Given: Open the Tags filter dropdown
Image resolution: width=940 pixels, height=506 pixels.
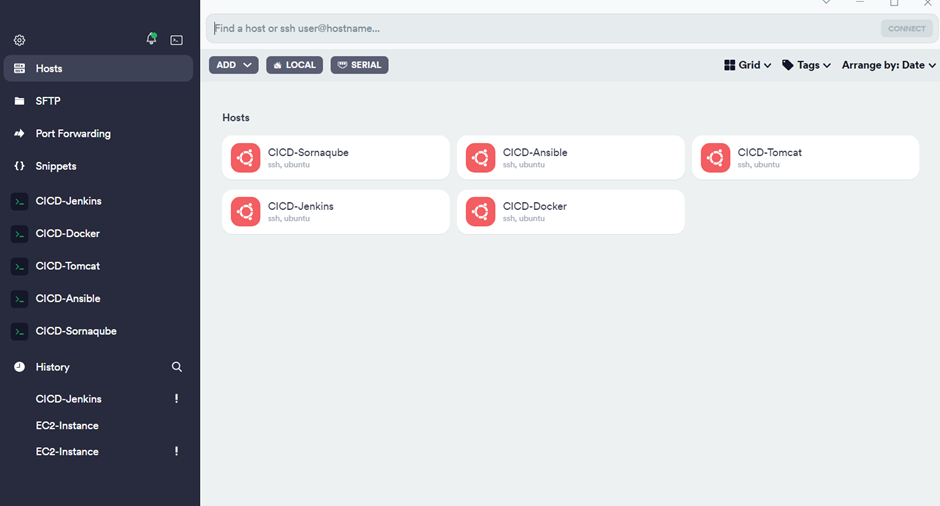Looking at the screenshot, I should coord(806,65).
